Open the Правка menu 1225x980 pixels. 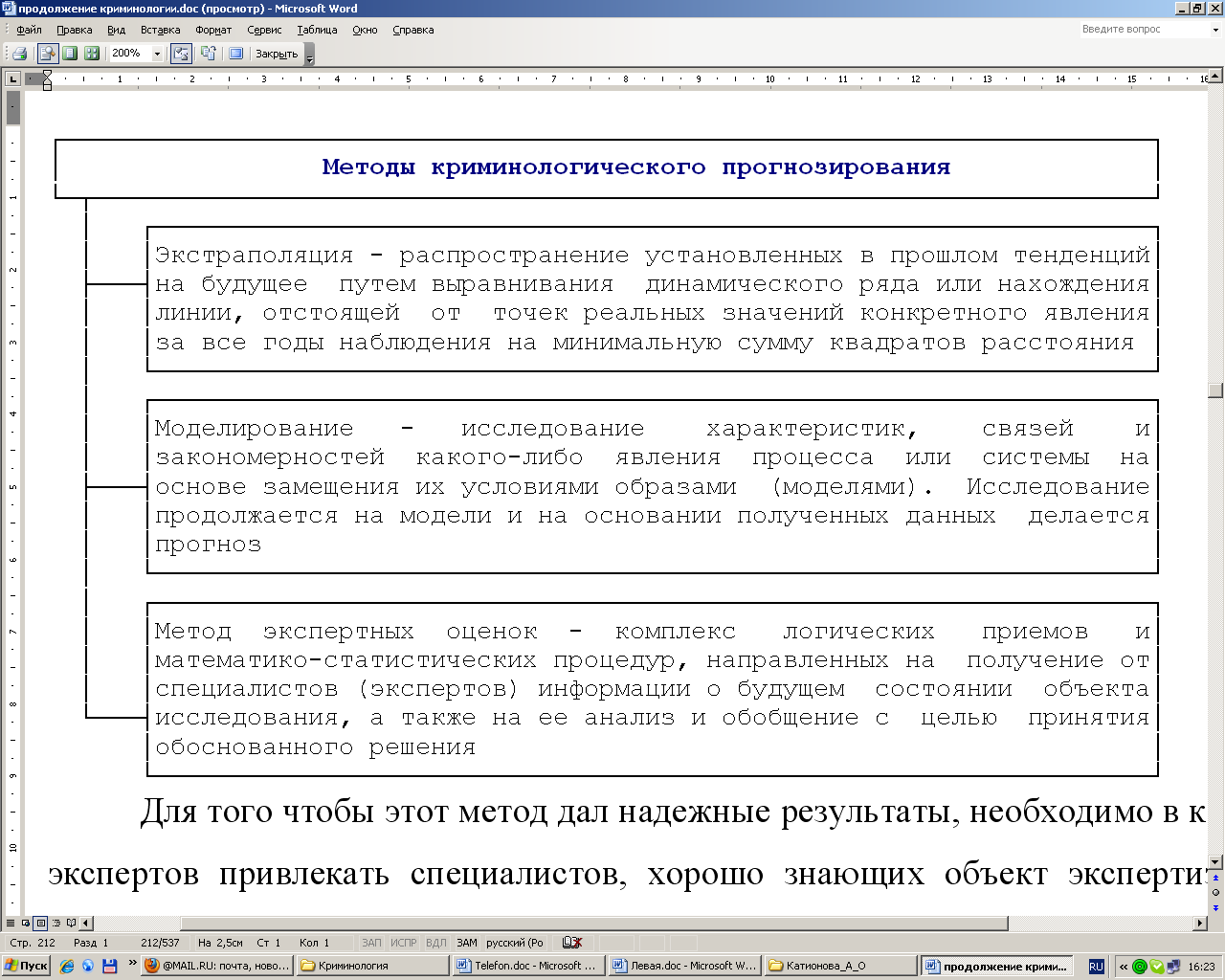[74, 30]
